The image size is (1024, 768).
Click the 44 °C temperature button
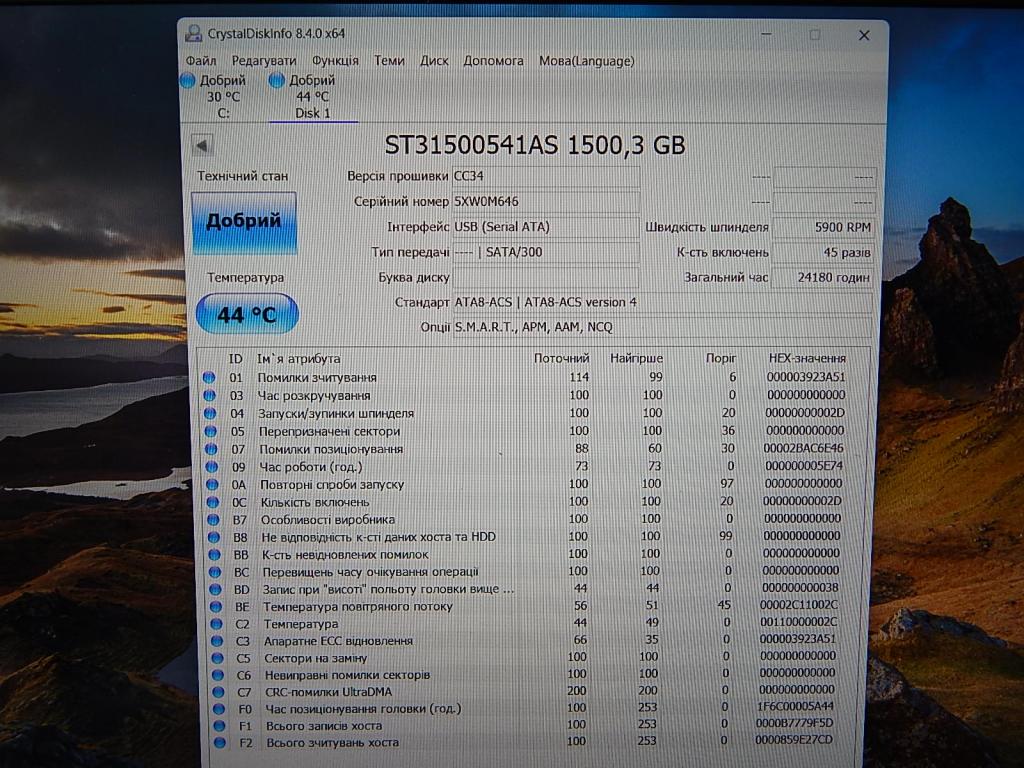tap(247, 314)
